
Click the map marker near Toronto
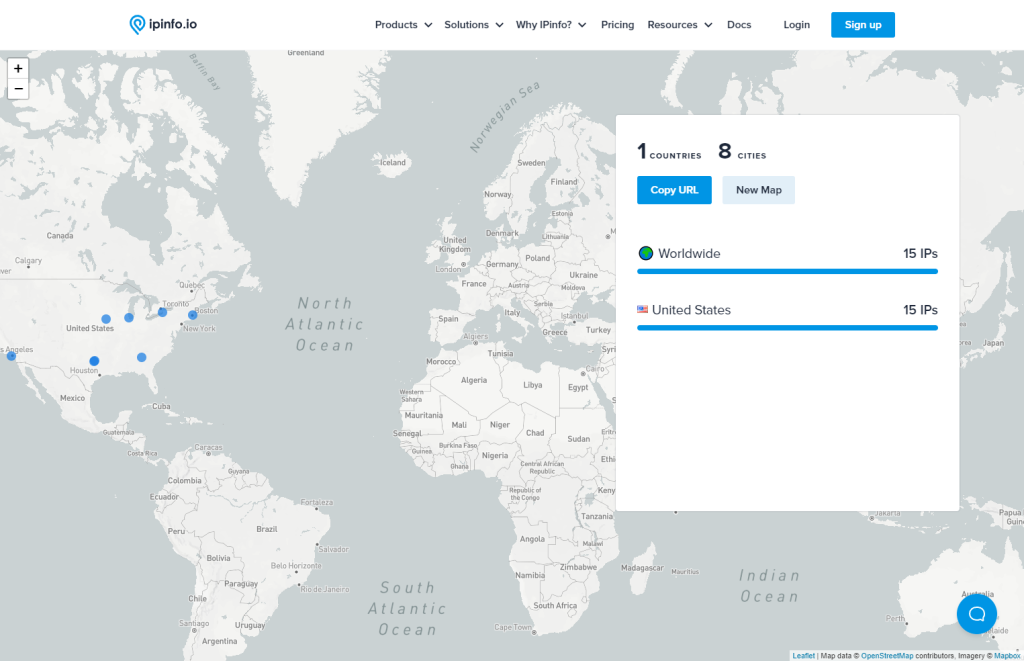click(x=162, y=312)
